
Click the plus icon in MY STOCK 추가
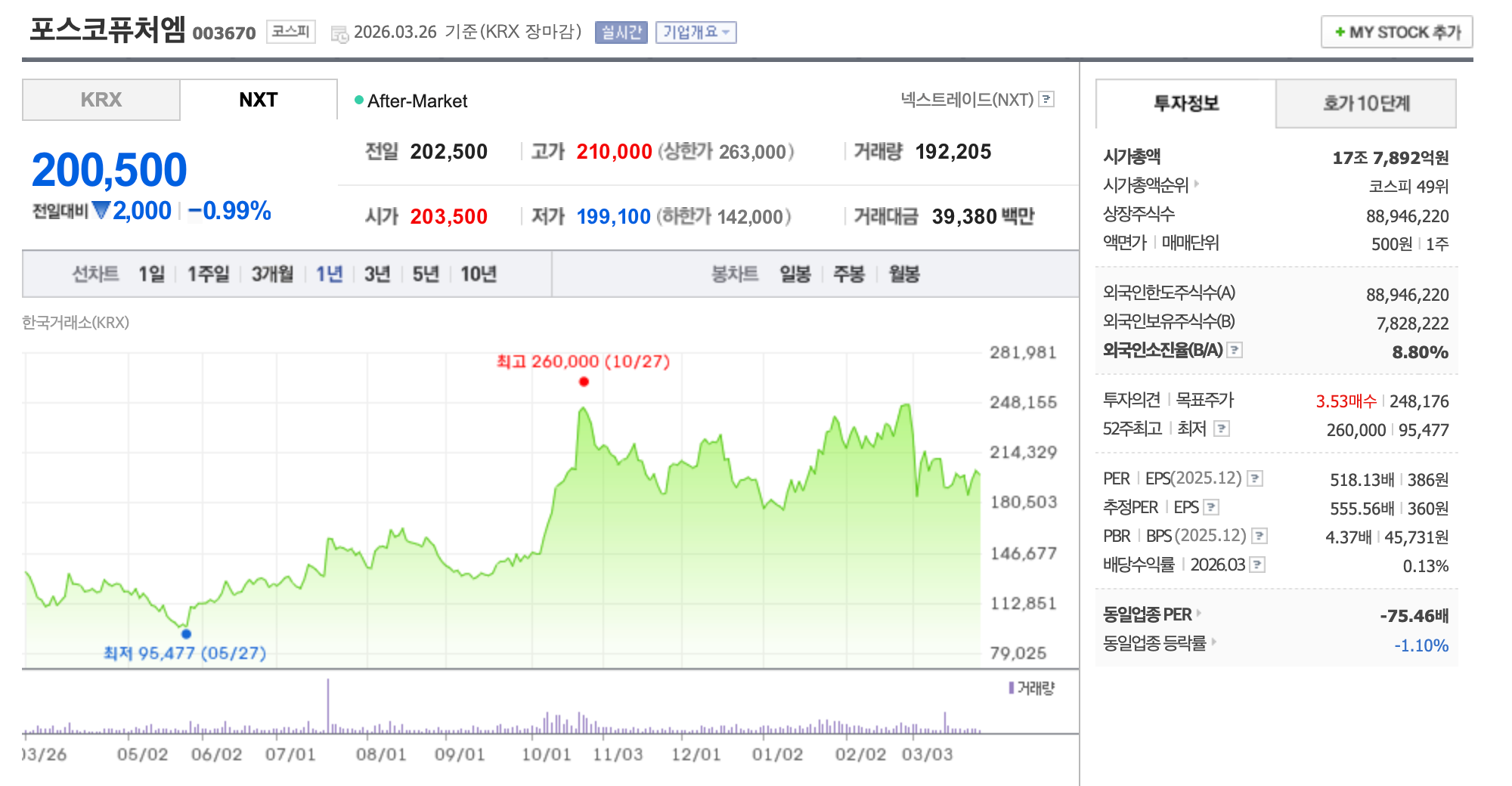pyautogui.click(x=1340, y=32)
